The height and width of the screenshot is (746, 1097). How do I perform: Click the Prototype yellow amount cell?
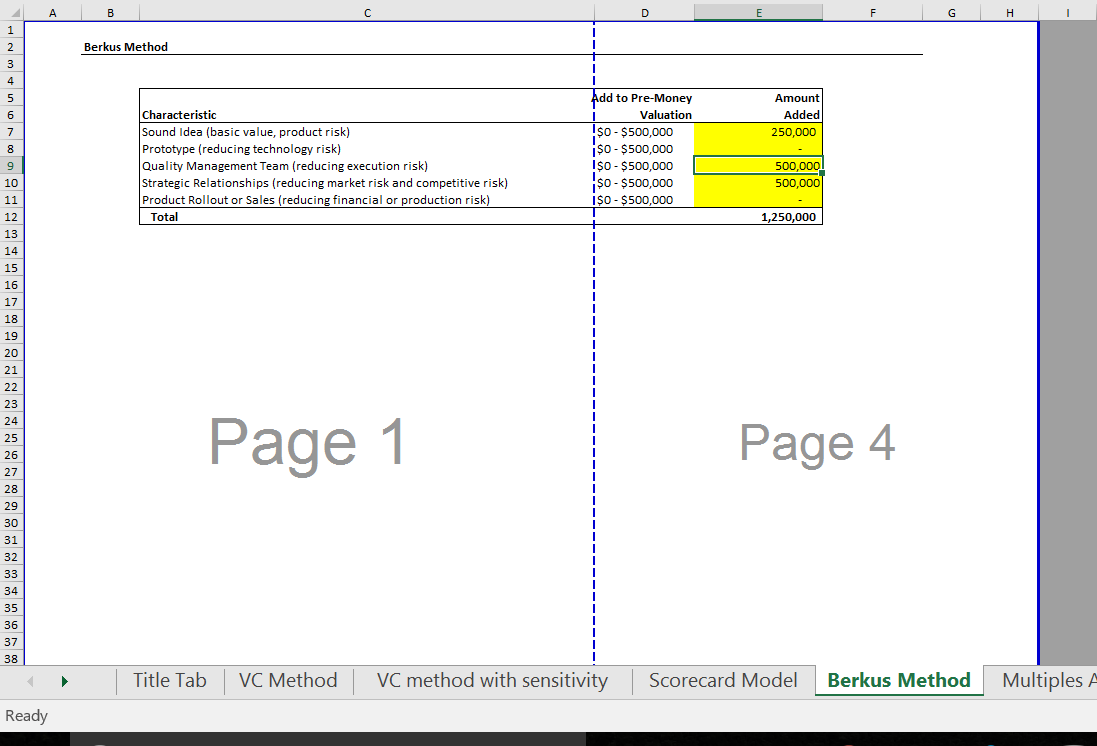click(758, 149)
